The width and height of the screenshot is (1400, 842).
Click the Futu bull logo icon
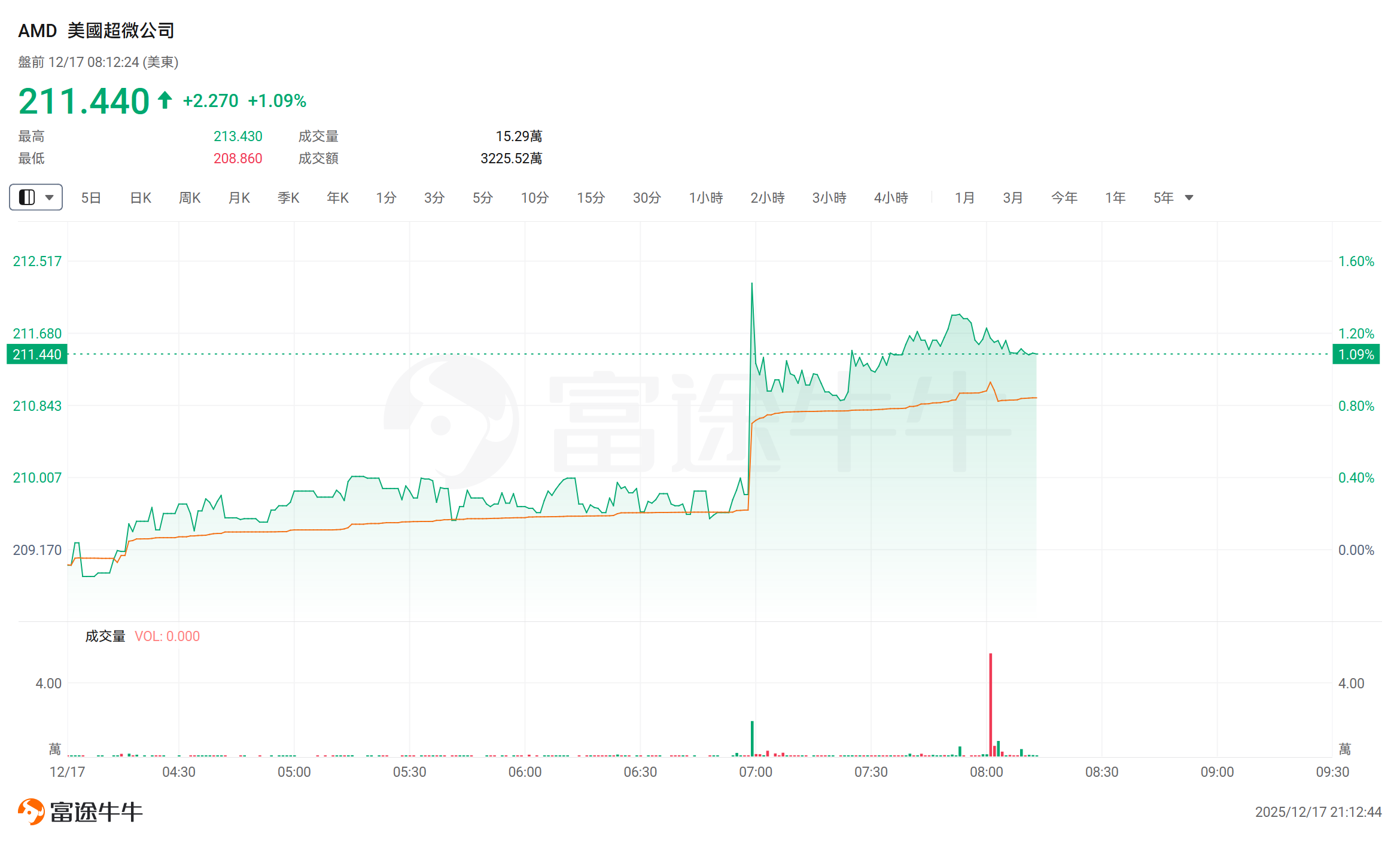pyautogui.click(x=31, y=812)
